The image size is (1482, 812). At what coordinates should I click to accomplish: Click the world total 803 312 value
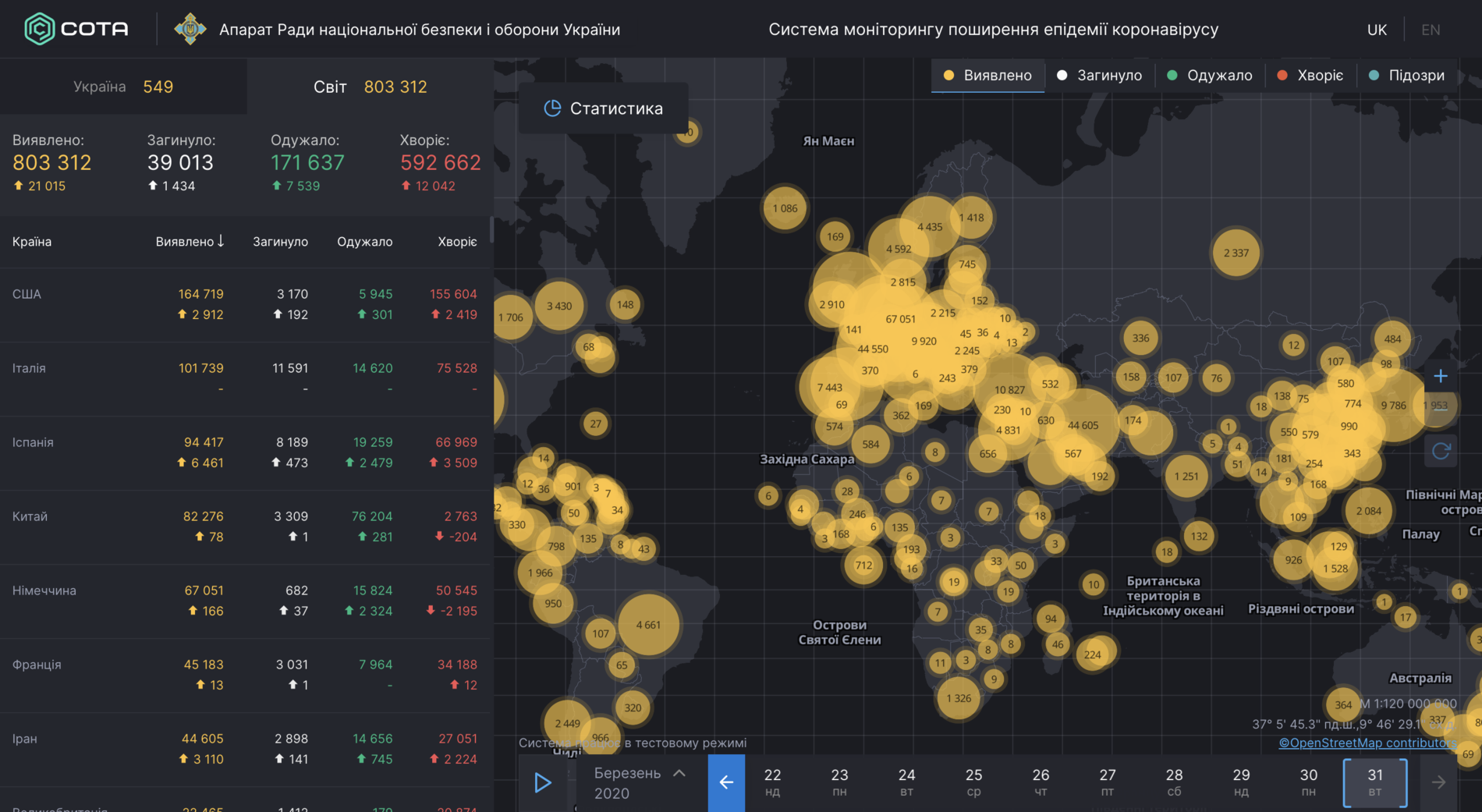(395, 87)
